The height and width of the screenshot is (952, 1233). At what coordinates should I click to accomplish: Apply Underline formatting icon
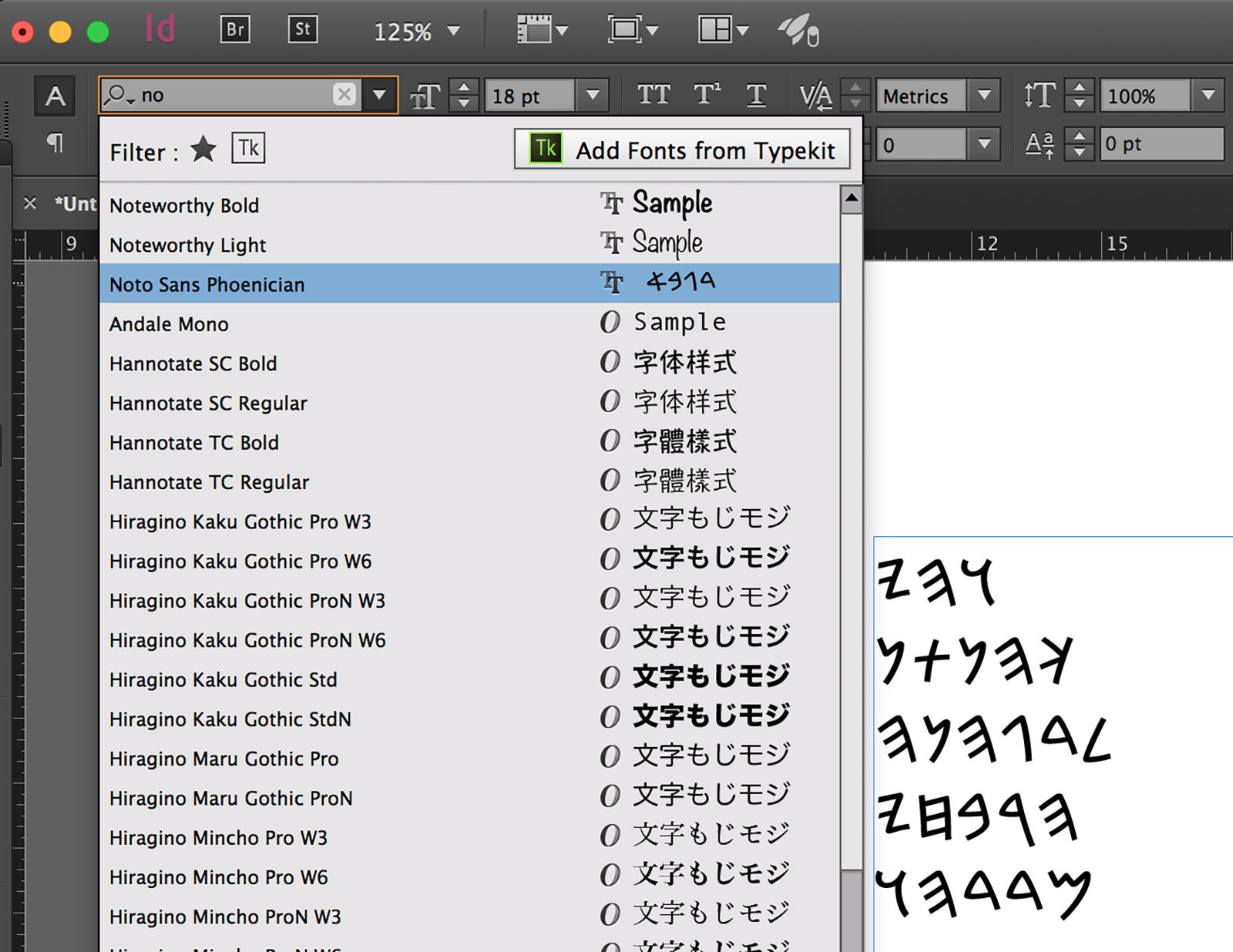click(756, 96)
